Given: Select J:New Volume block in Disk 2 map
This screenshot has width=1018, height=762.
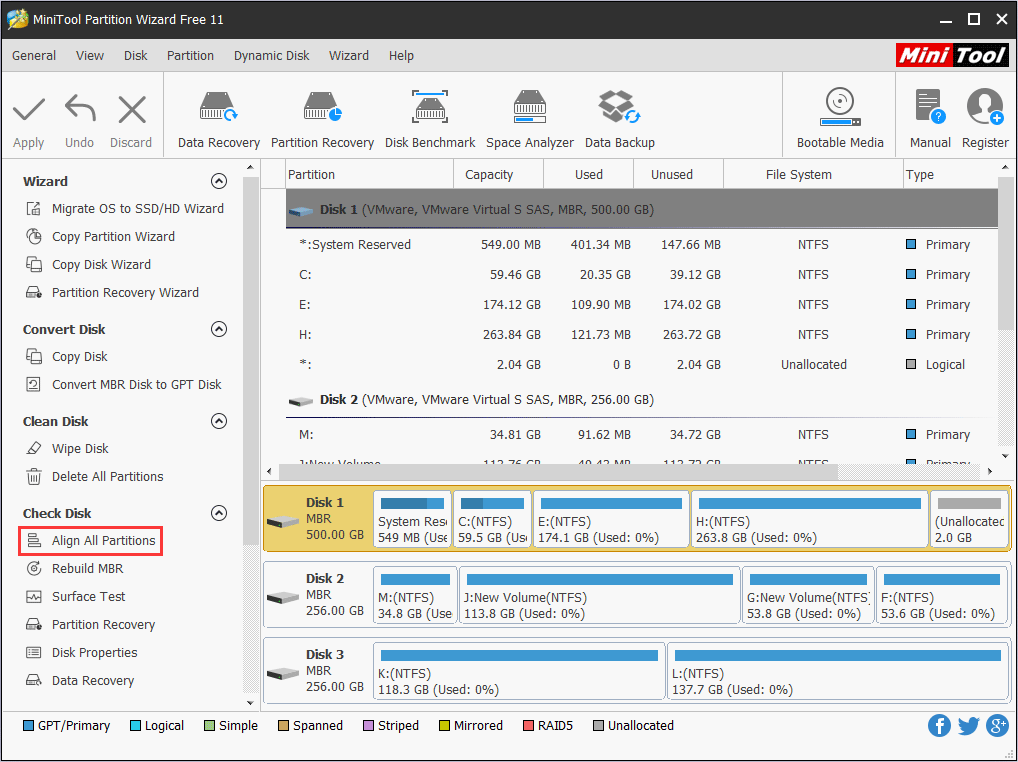Looking at the screenshot, I should [599, 595].
